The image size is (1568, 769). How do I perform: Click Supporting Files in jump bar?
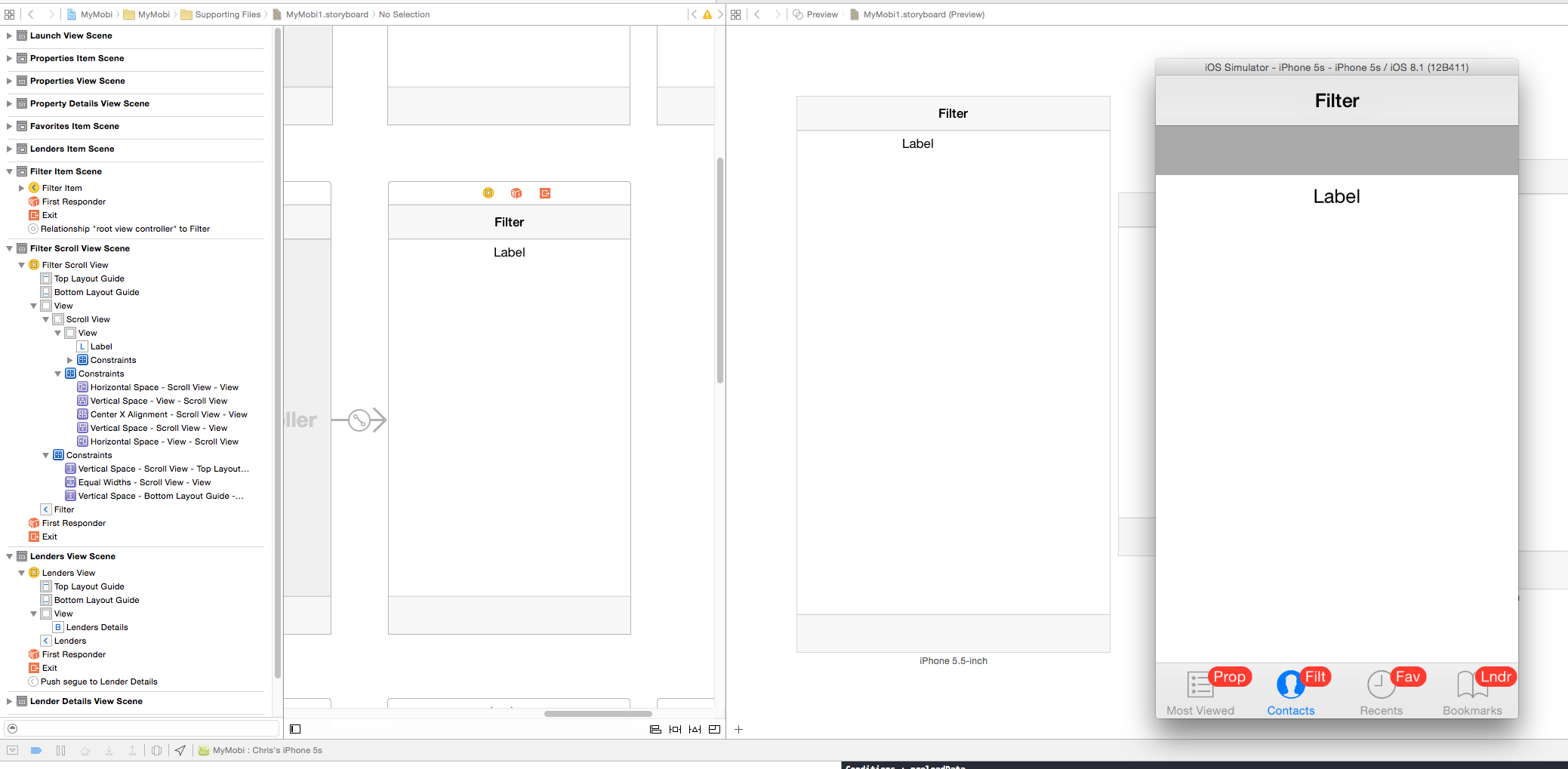click(220, 14)
